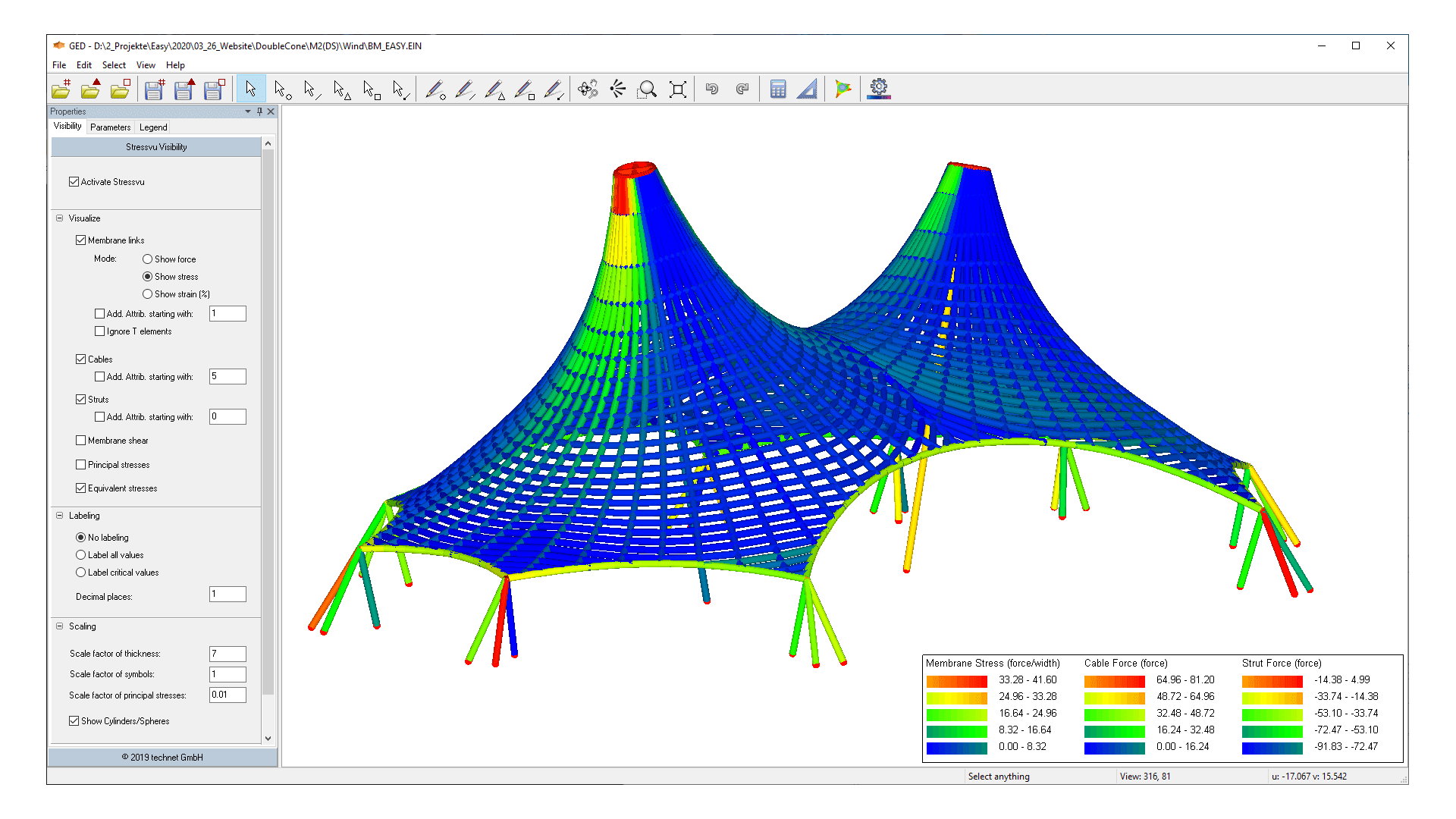Click the save-with-hash icon
Screen dimensions: 1456x819
click(x=154, y=89)
